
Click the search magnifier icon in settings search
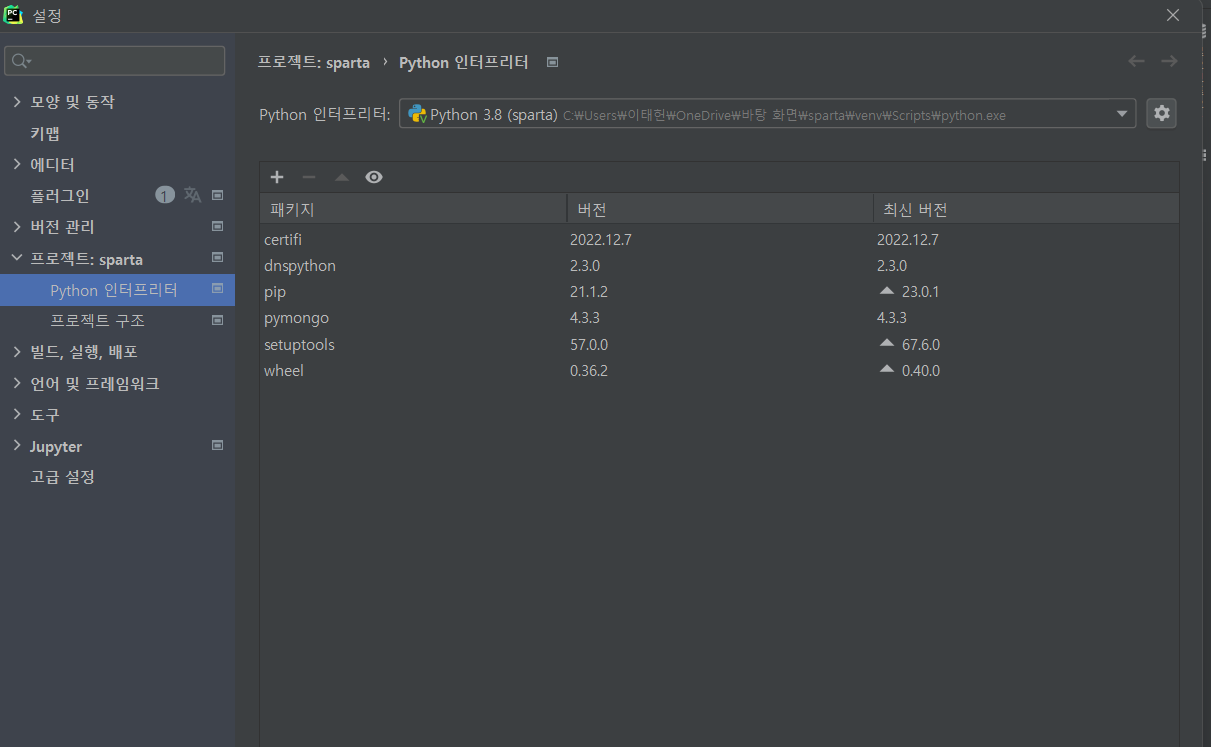(x=20, y=61)
